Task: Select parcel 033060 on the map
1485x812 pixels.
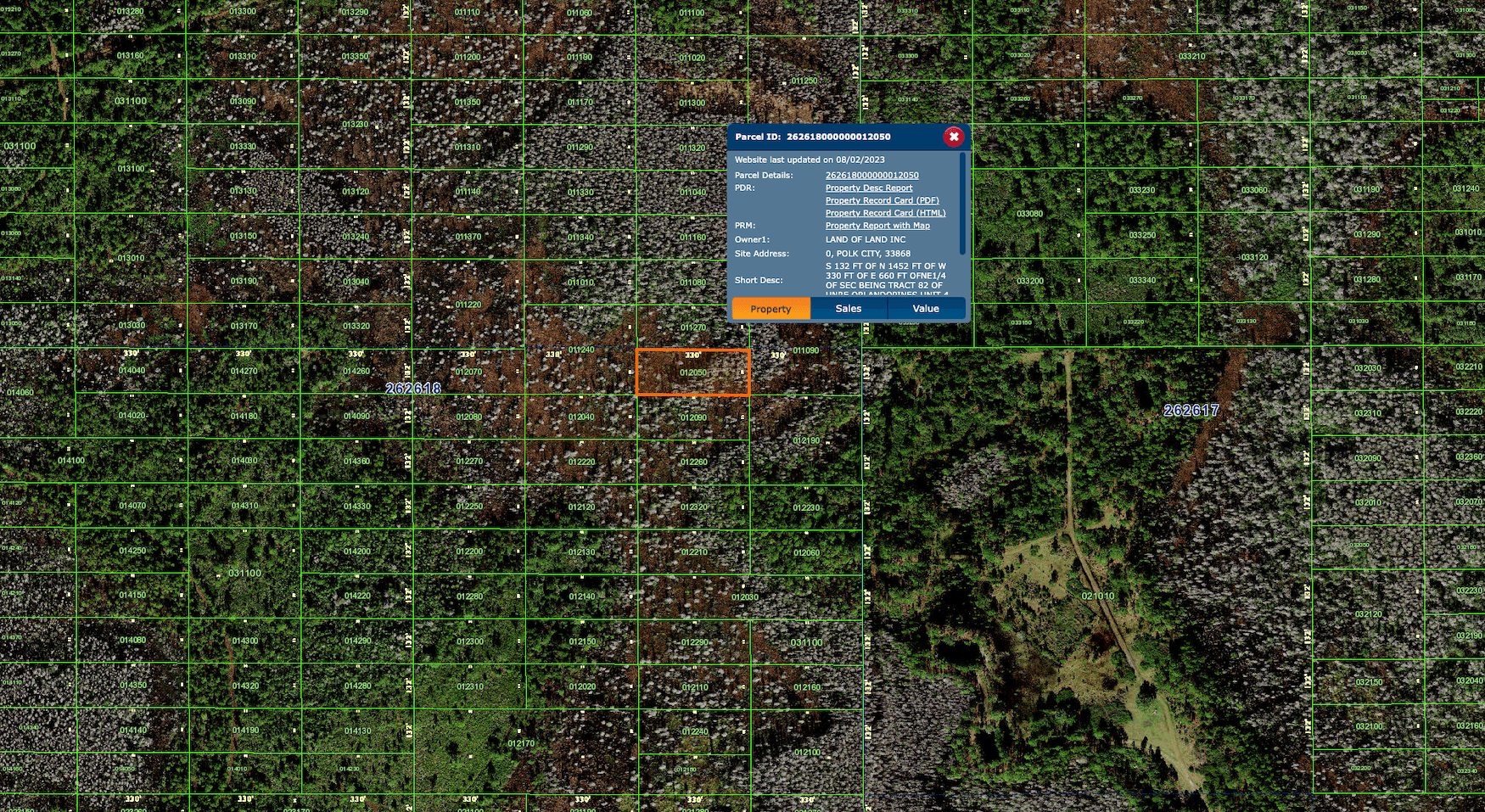Action: pos(1254,190)
